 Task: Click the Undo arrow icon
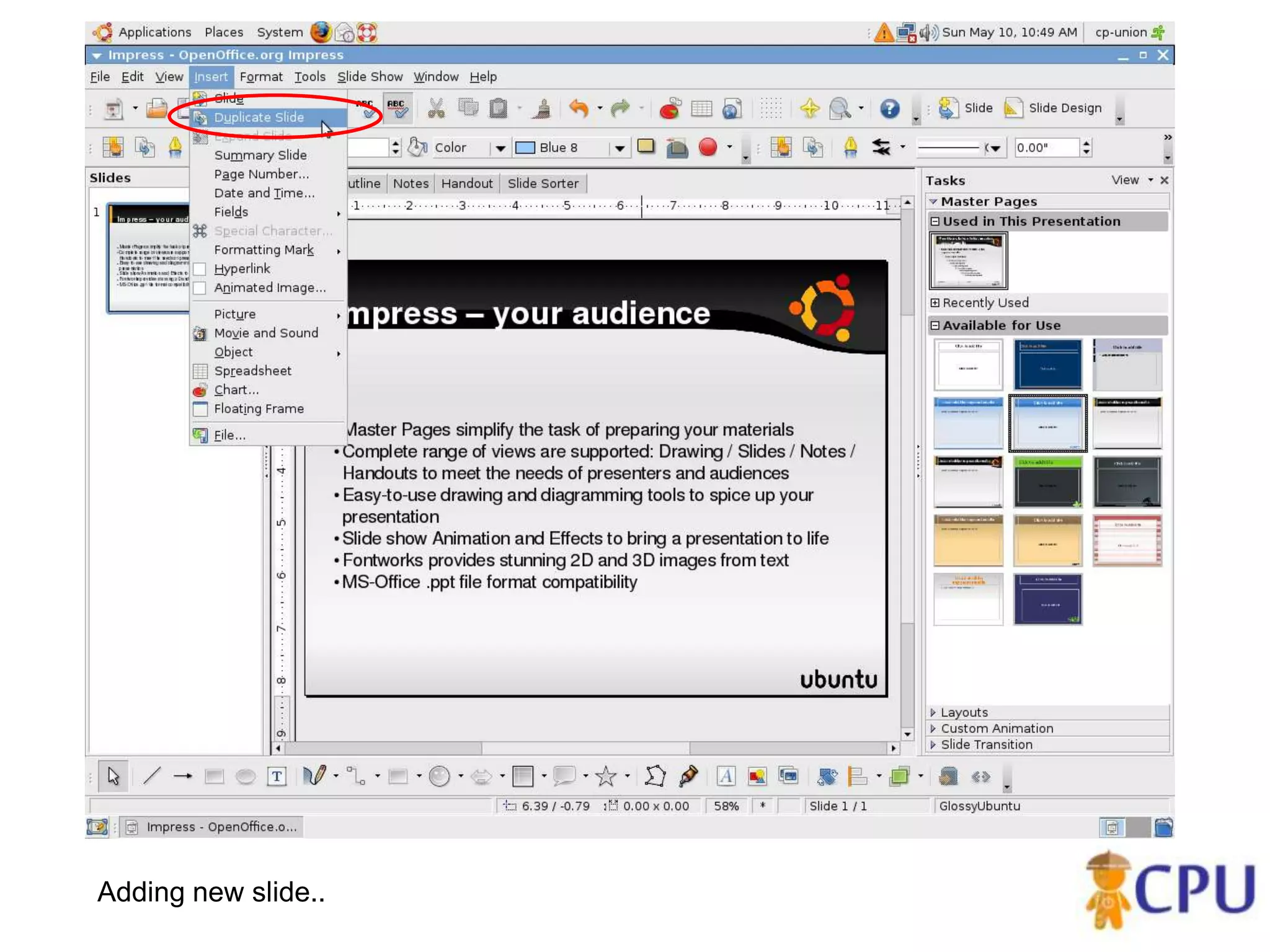(578, 108)
